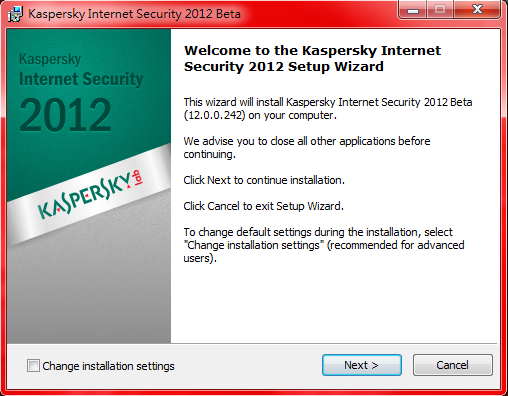Click the Kaspersky word in green banner

pos(50,59)
